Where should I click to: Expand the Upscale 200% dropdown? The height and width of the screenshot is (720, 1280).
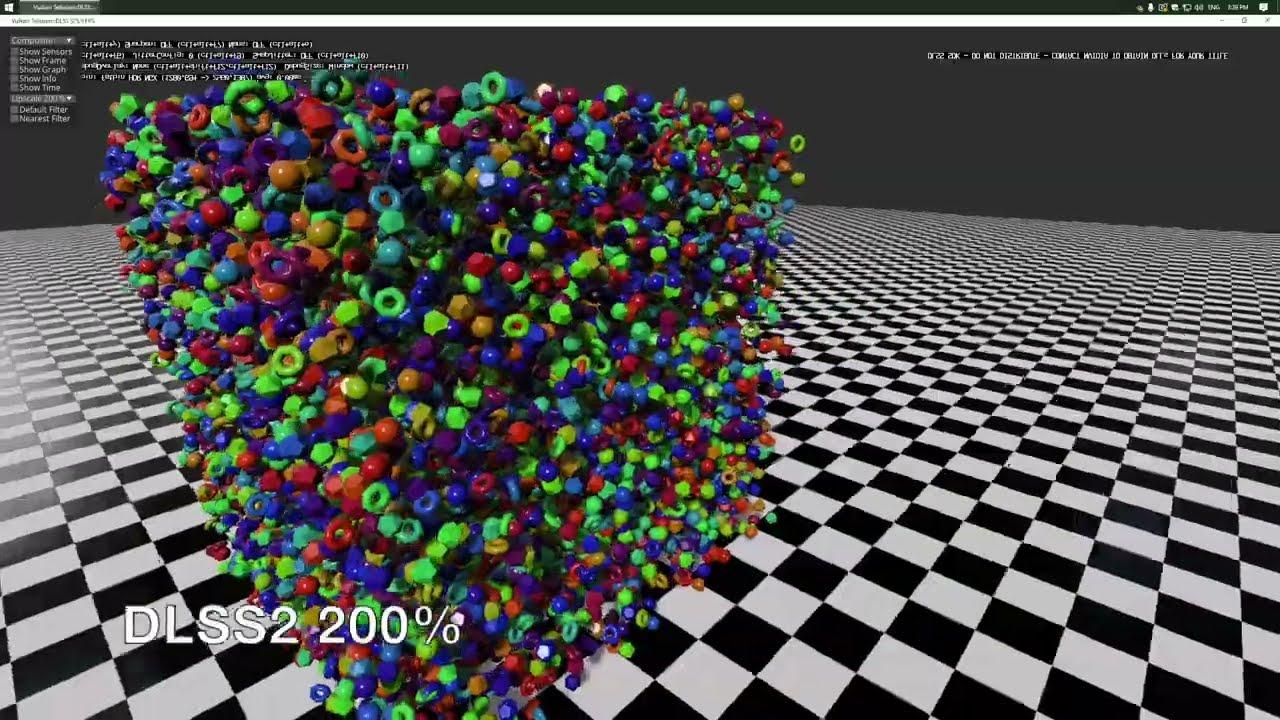tap(43, 99)
